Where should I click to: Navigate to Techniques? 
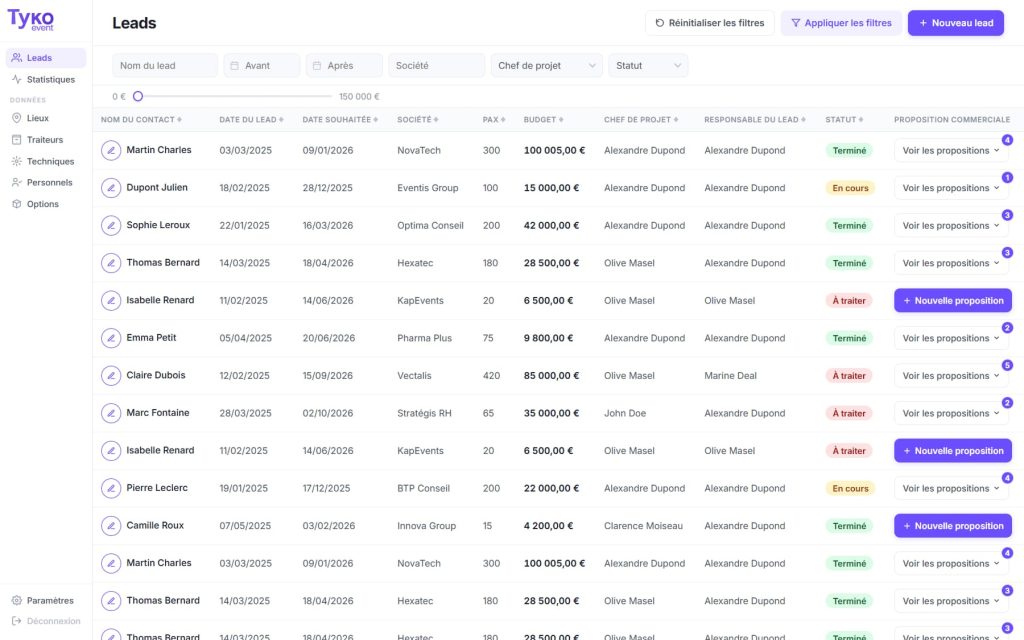coord(46,161)
